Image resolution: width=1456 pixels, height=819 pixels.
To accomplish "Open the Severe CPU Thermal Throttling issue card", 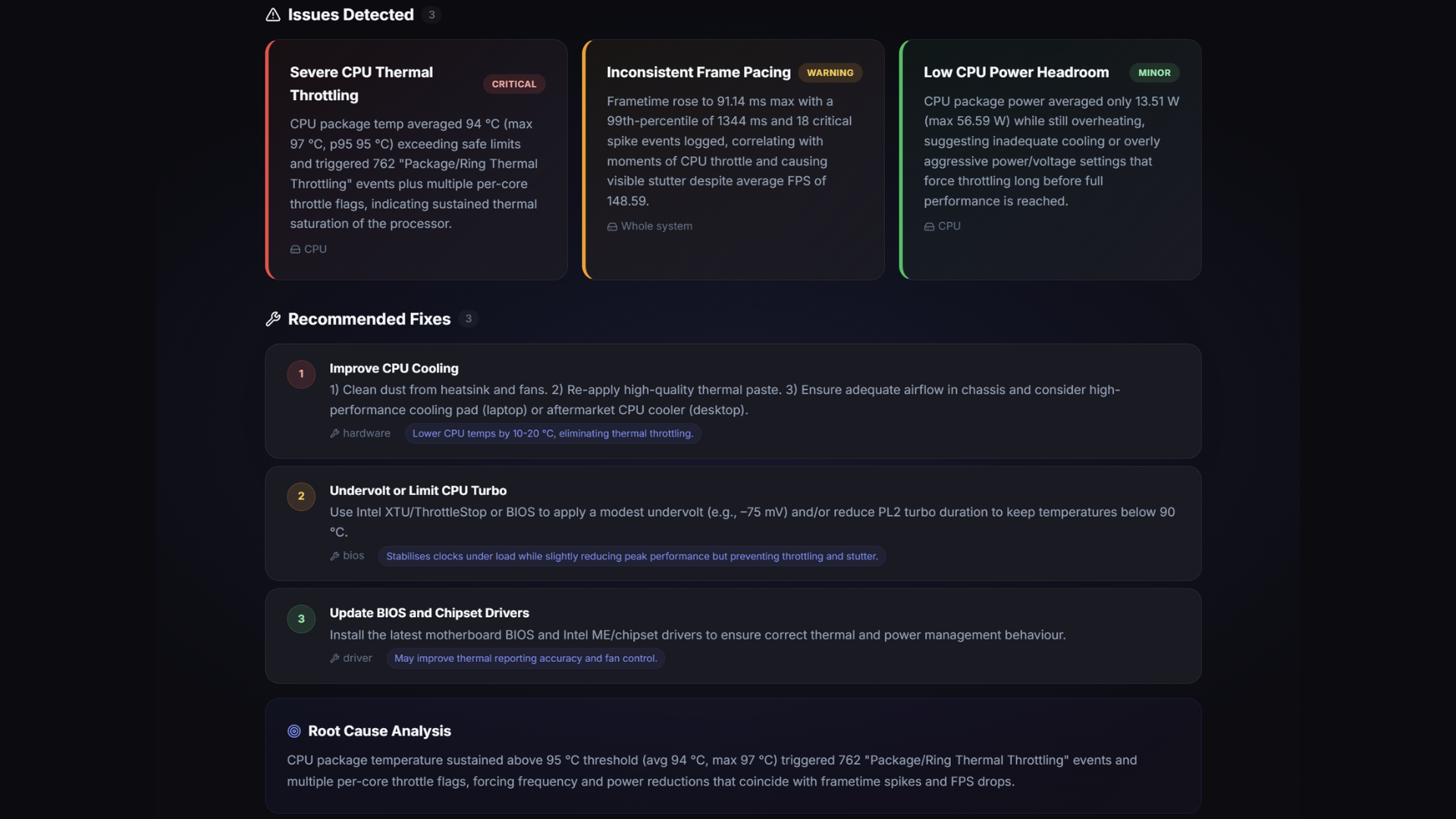I will pyautogui.click(x=416, y=159).
